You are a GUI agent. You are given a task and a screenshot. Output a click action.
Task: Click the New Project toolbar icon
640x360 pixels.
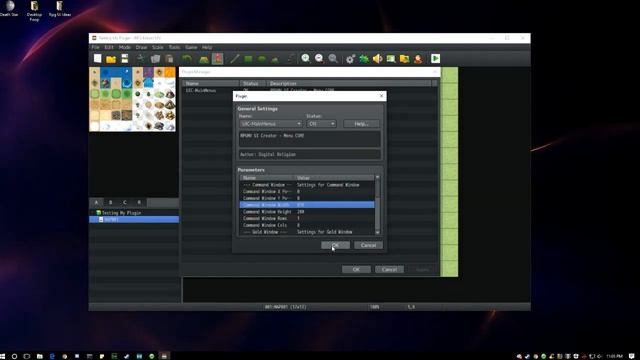coord(98,59)
